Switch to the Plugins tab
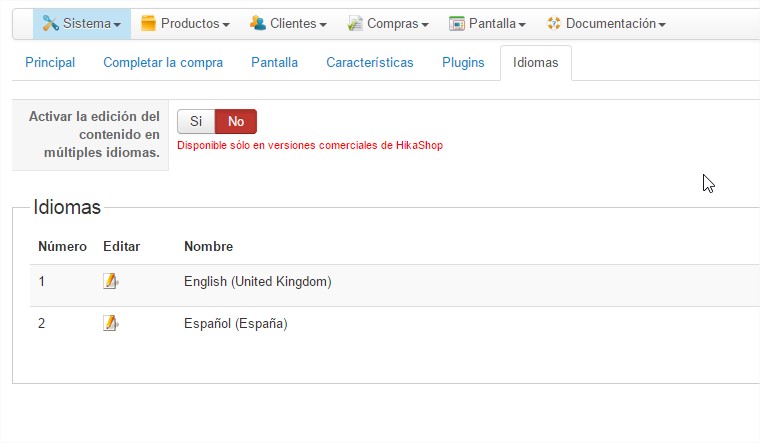The width and height of the screenshot is (760, 443). tap(463, 63)
